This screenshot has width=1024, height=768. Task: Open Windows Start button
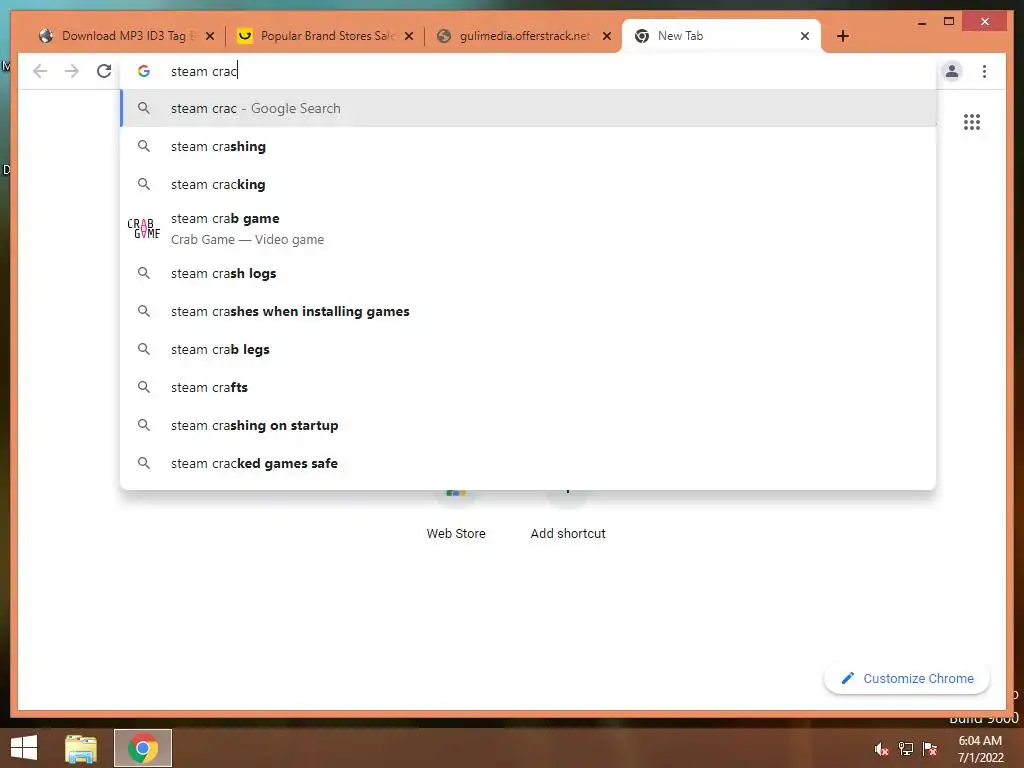(24, 748)
